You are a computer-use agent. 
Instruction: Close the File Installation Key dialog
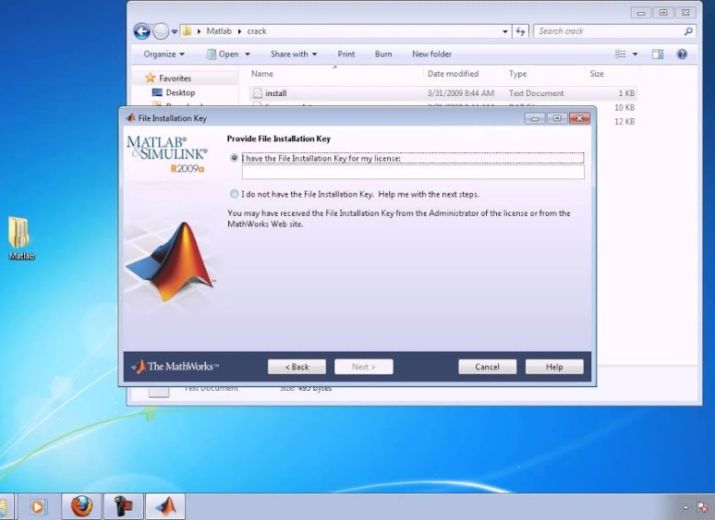point(580,119)
